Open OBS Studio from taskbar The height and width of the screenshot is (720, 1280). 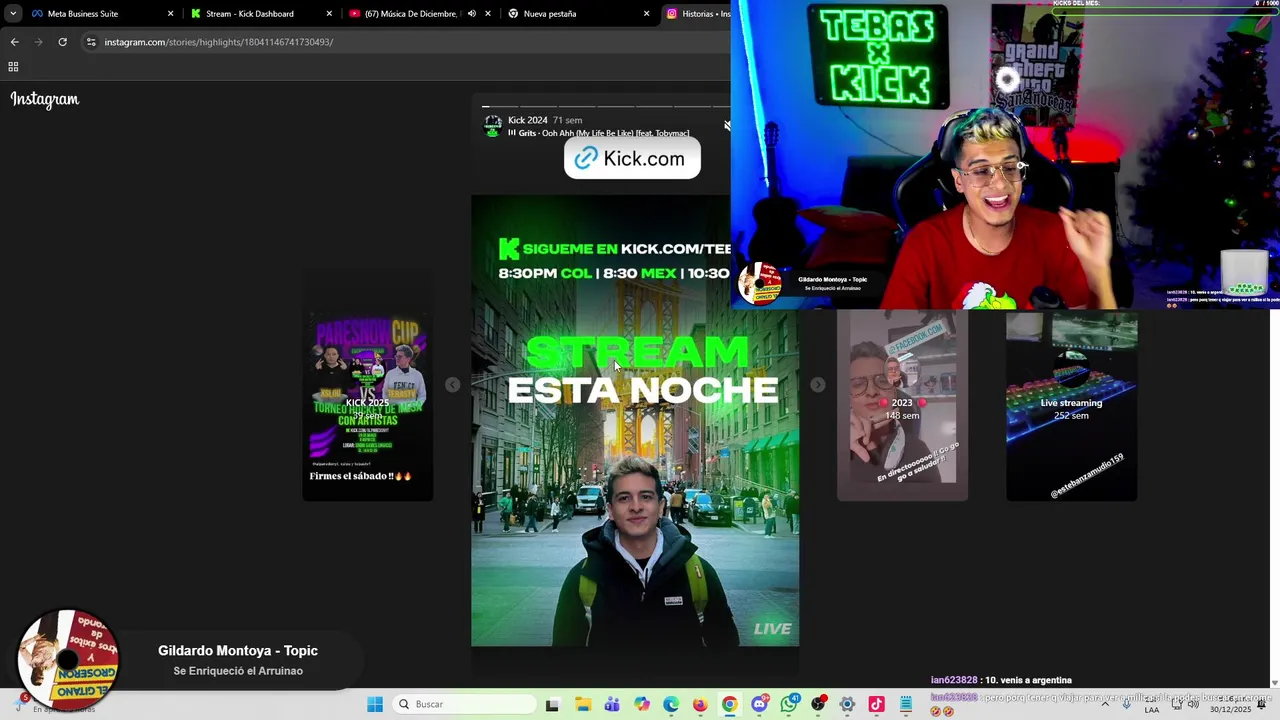pyautogui.click(x=818, y=704)
